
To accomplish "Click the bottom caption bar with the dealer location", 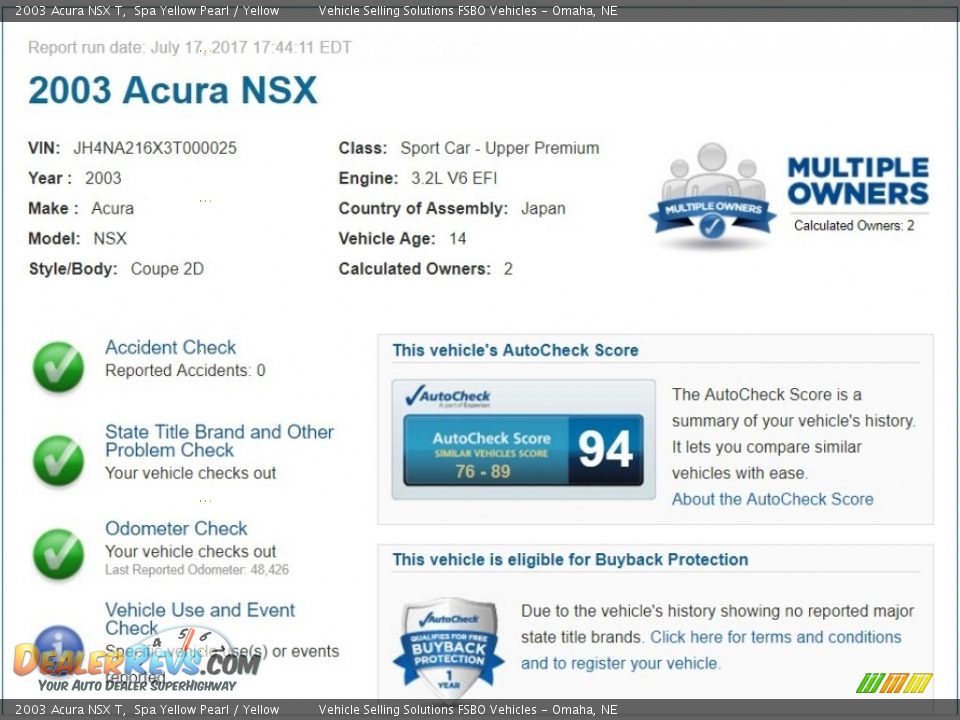I will (x=480, y=710).
